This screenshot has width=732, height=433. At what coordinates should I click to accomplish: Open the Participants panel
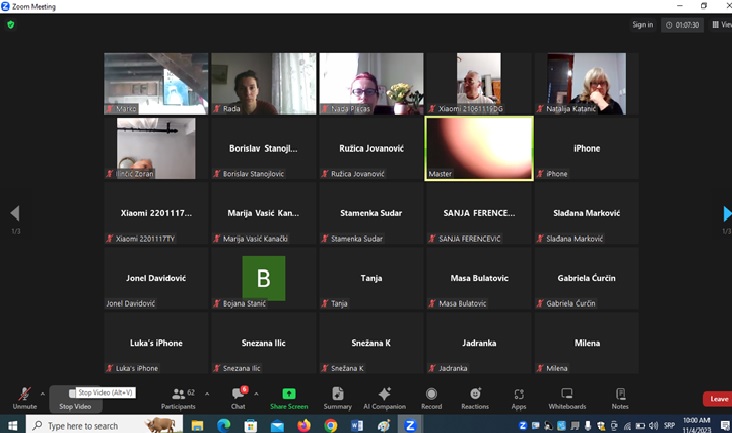[x=178, y=398]
